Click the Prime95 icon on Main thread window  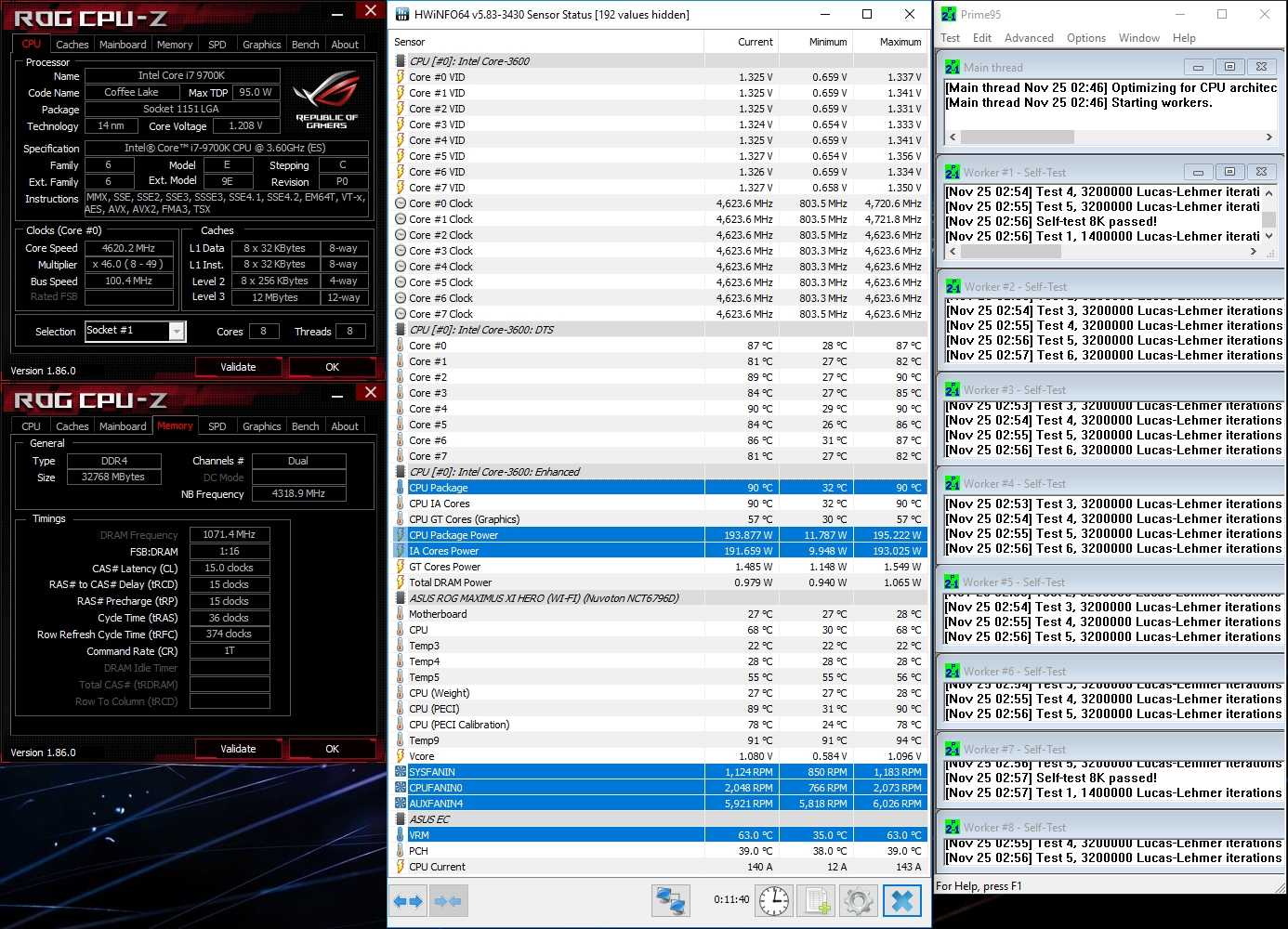[x=953, y=67]
